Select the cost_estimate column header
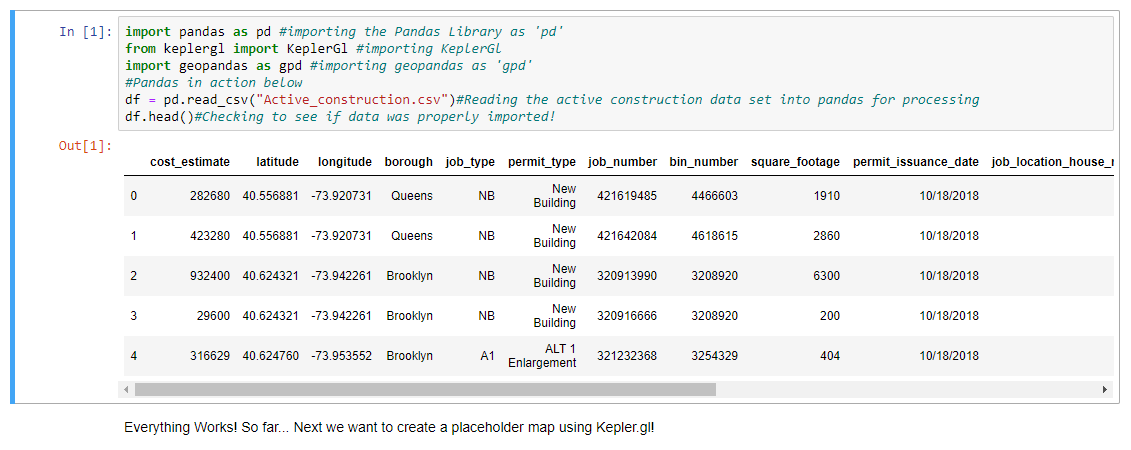Image resolution: width=1131 pixels, height=450 pixels. pyautogui.click(x=189, y=162)
